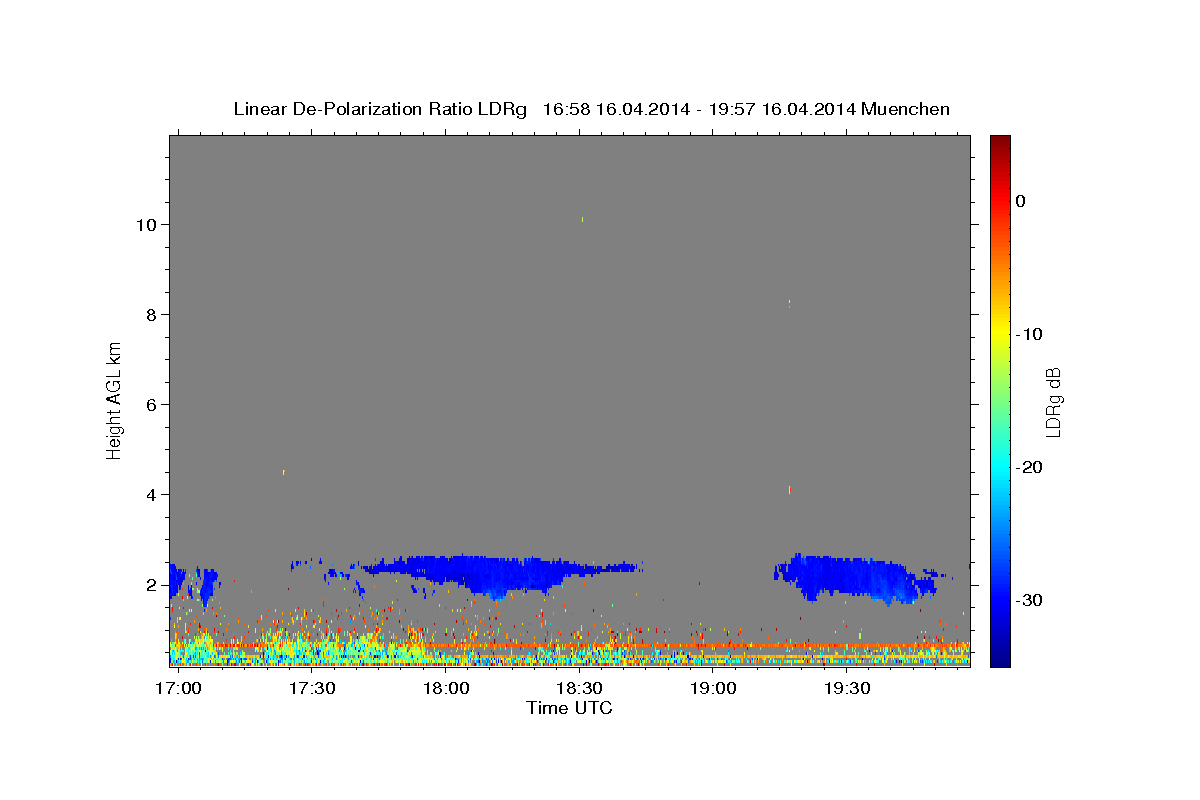
Task: Click the "LDRg dB" colorbar label
Action: point(1053,402)
